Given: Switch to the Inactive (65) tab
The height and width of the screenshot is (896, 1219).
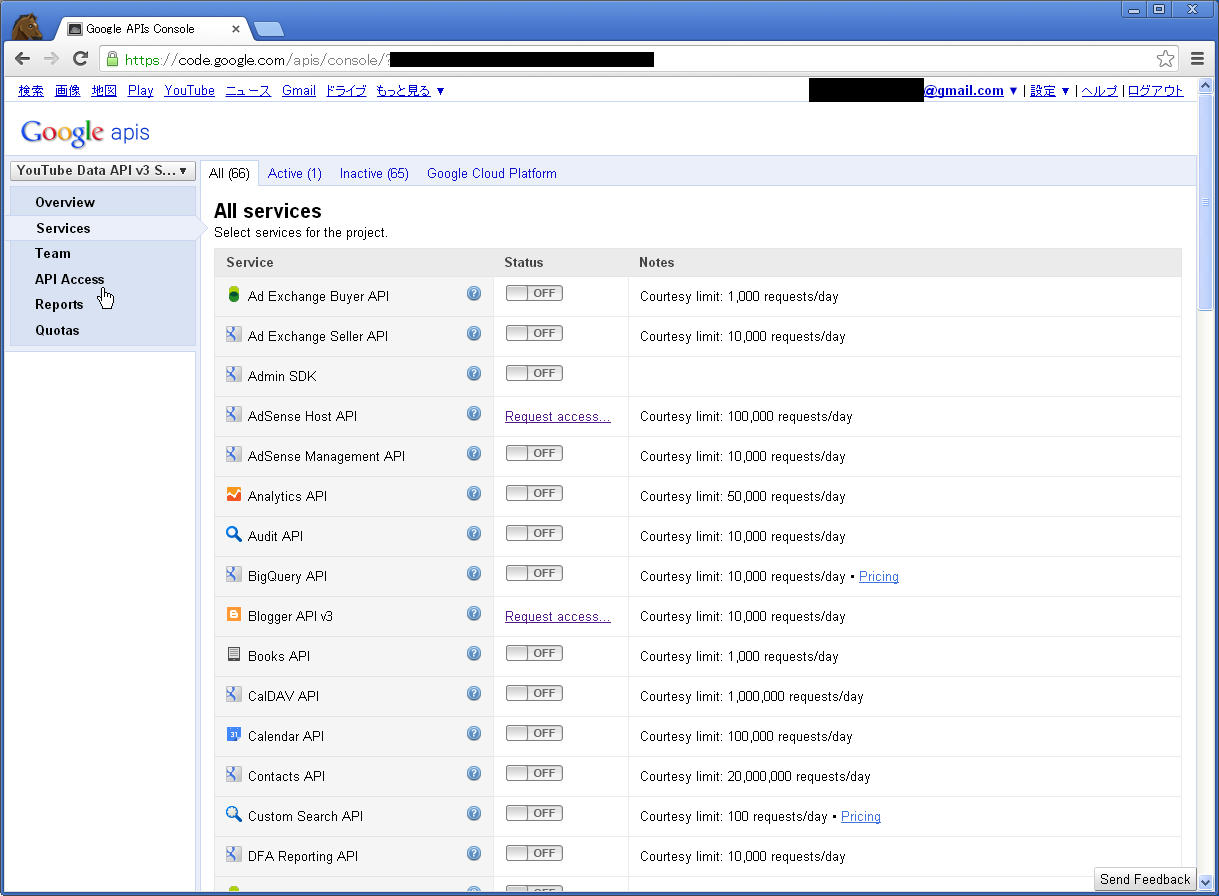Looking at the screenshot, I should tap(374, 173).
